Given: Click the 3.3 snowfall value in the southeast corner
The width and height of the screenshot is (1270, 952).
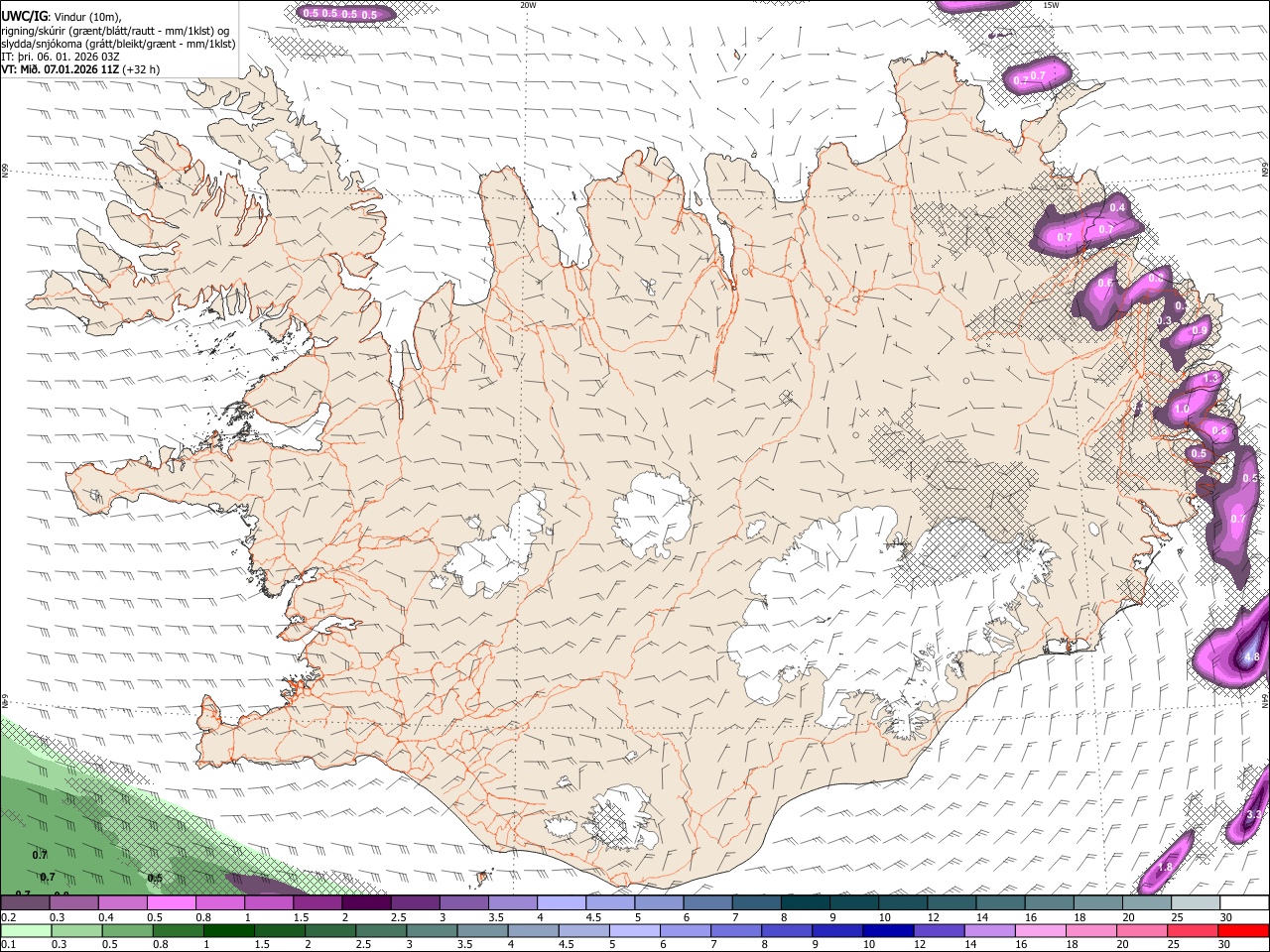Looking at the screenshot, I should [x=1253, y=815].
